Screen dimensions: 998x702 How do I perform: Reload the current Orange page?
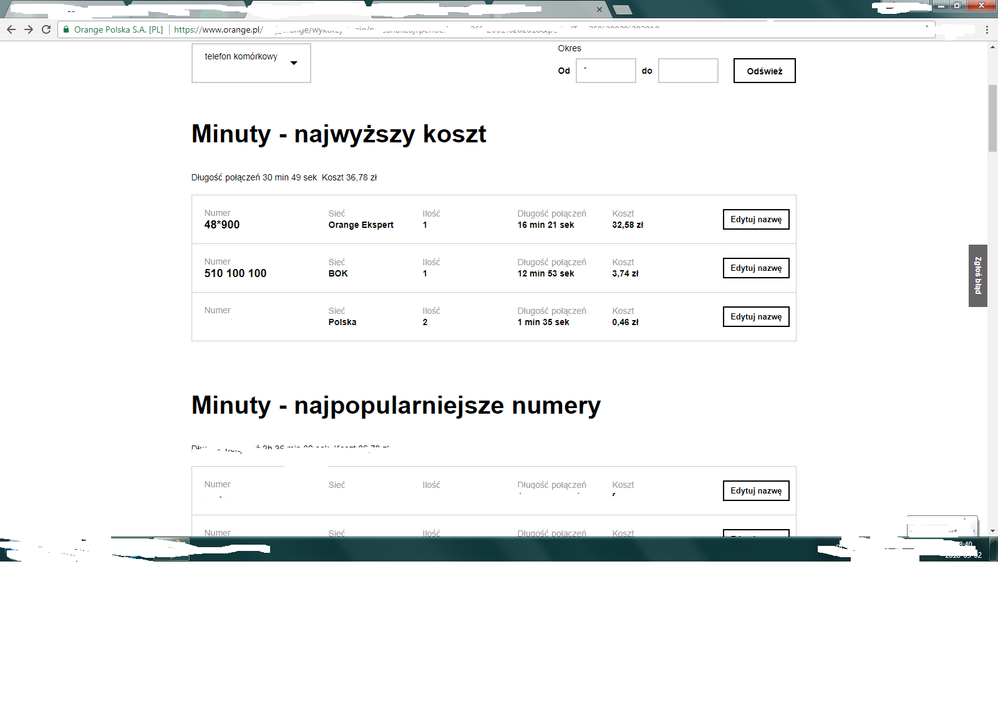click(x=44, y=29)
